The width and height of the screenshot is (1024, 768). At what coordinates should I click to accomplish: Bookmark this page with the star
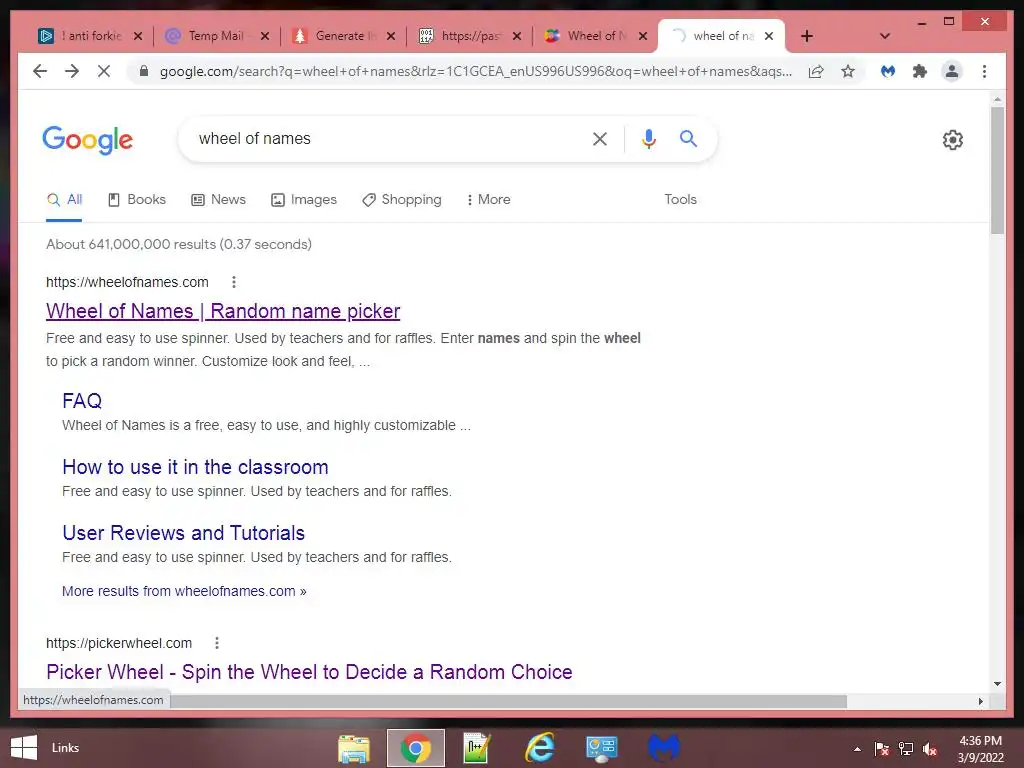(x=848, y=71)
